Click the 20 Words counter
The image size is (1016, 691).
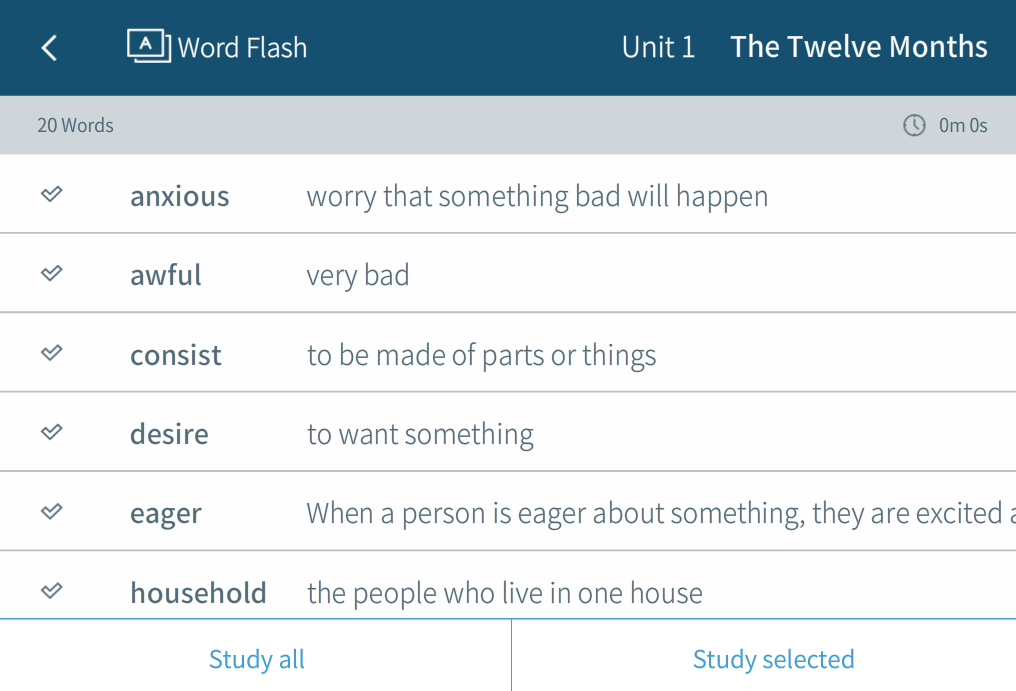(75, 126)
